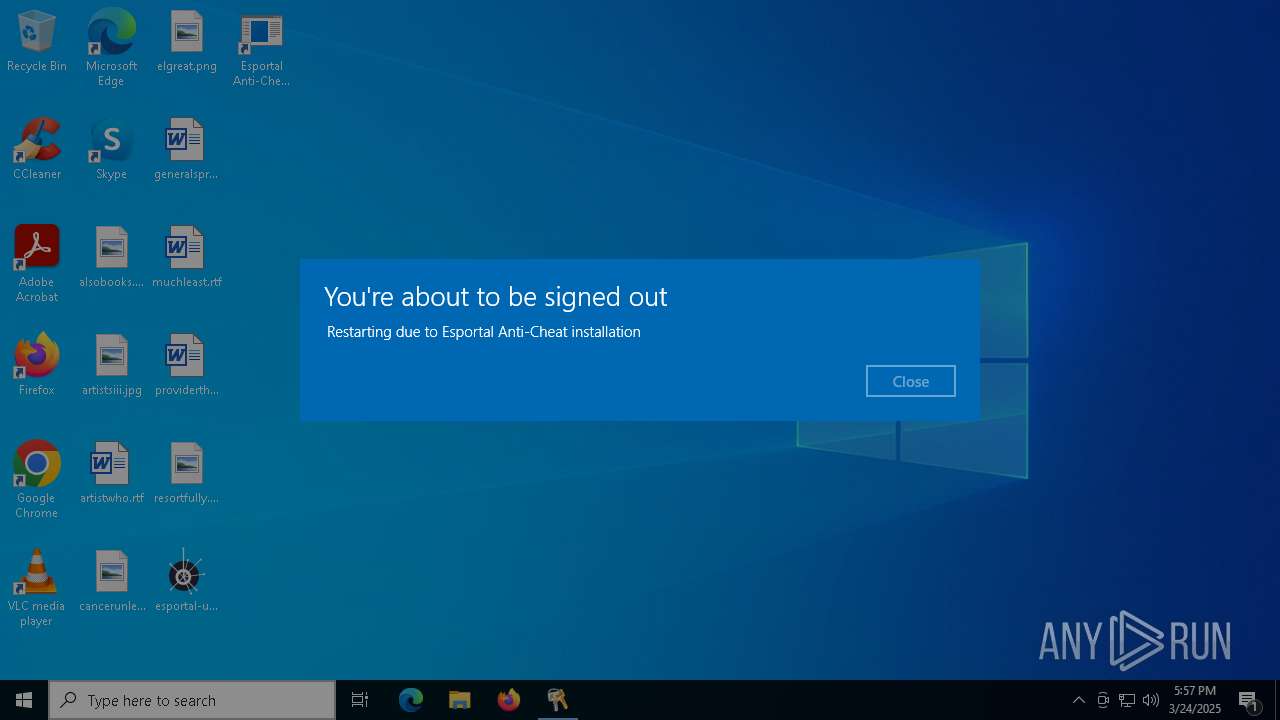Select the generalspr... Word document icon
Viewport: 1280px width, 720px height.
coord(186,150)
